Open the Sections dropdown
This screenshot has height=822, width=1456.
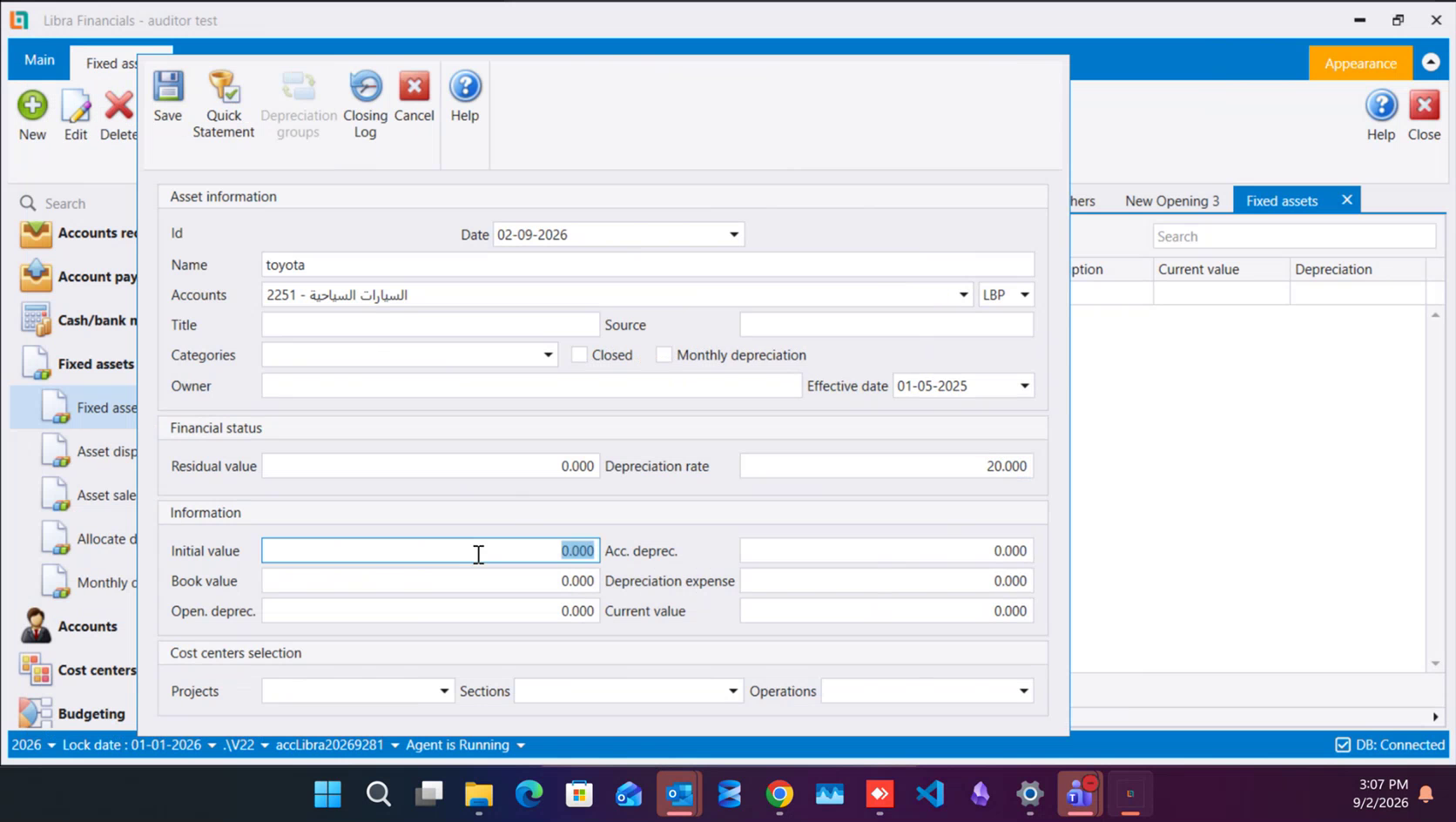point(733,691)
